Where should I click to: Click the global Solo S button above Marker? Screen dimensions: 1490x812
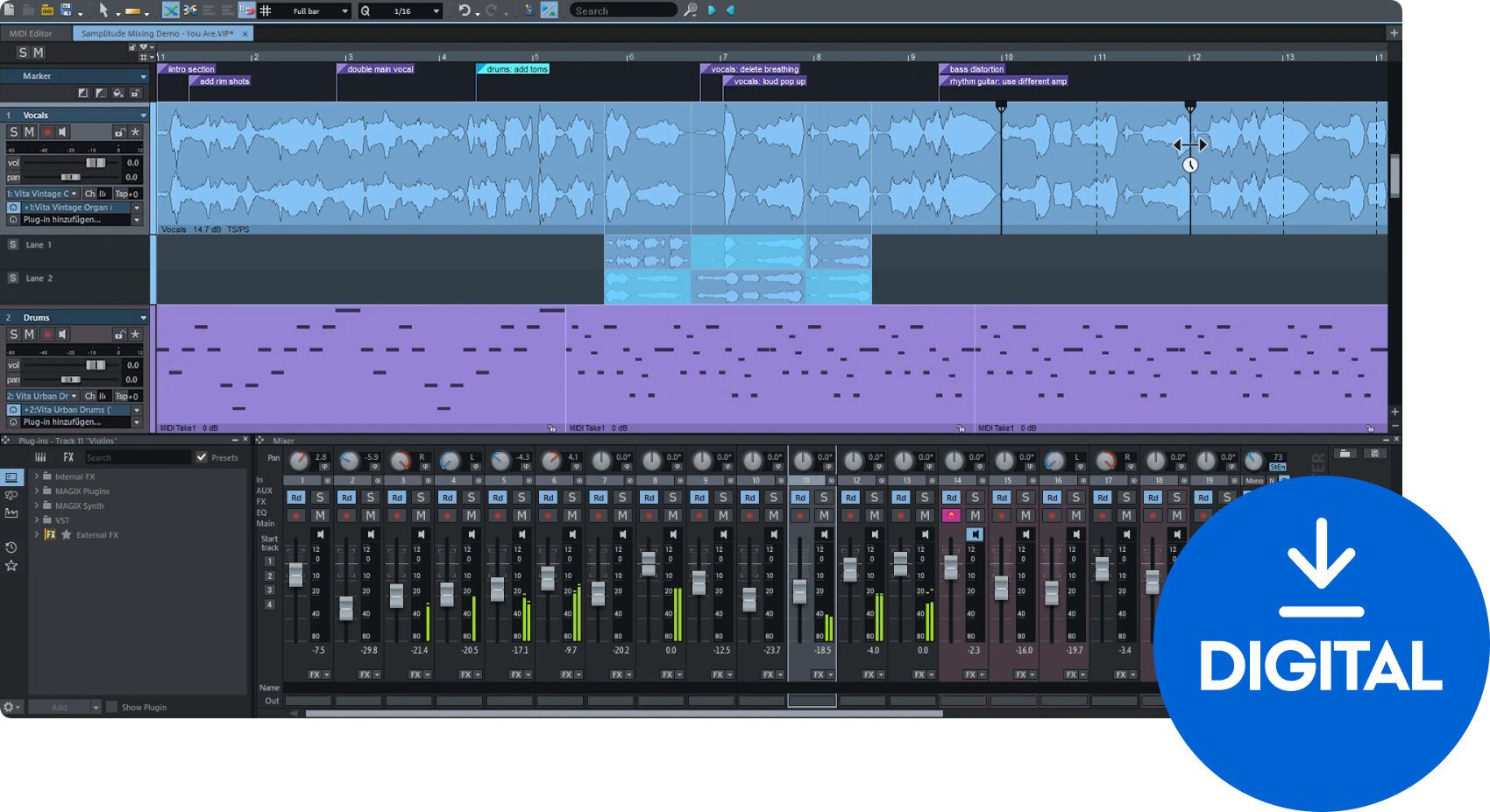pyautogui.click(x=23, y=53)
